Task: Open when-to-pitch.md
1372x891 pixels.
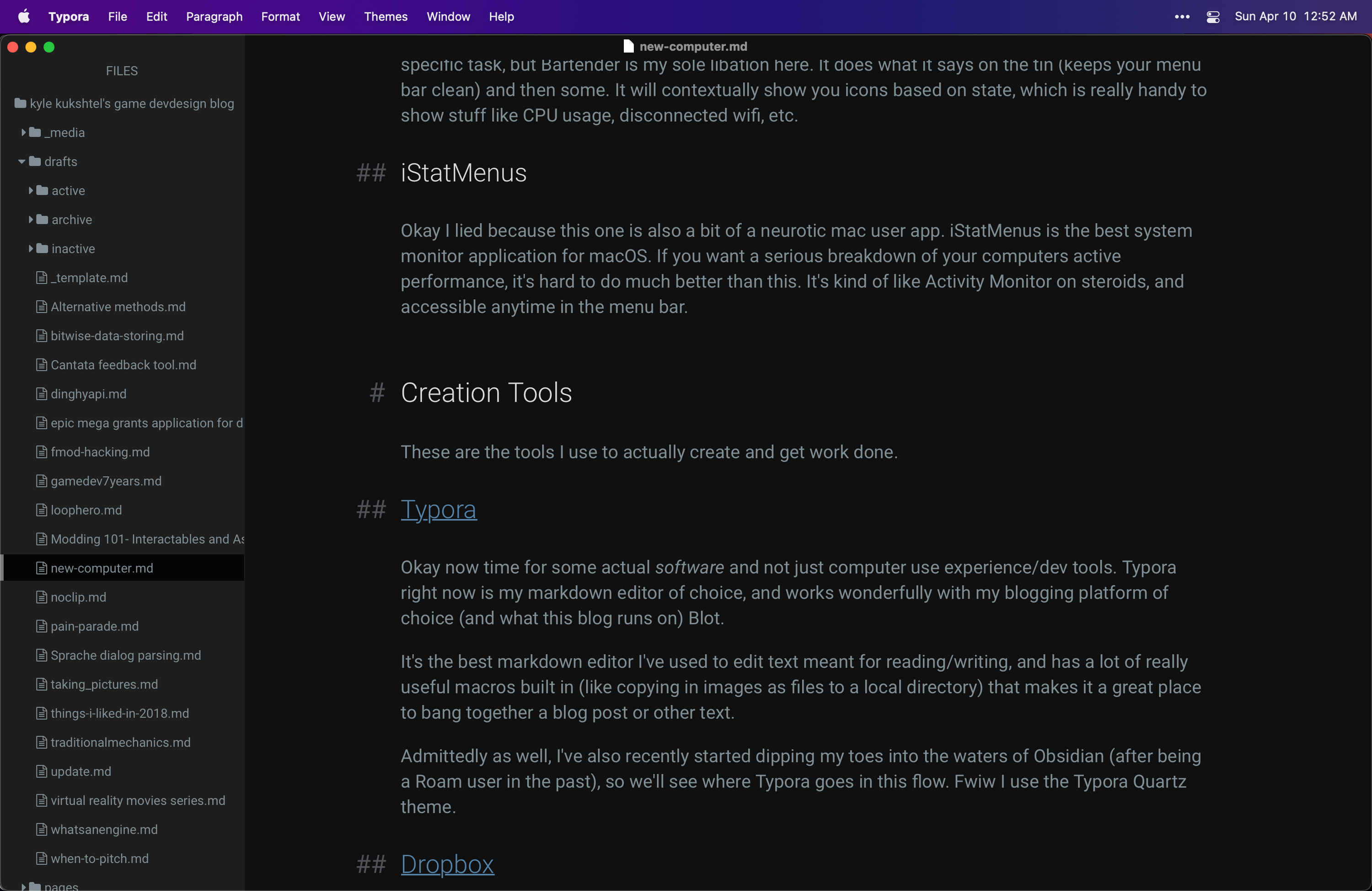Action: point(100,858)
